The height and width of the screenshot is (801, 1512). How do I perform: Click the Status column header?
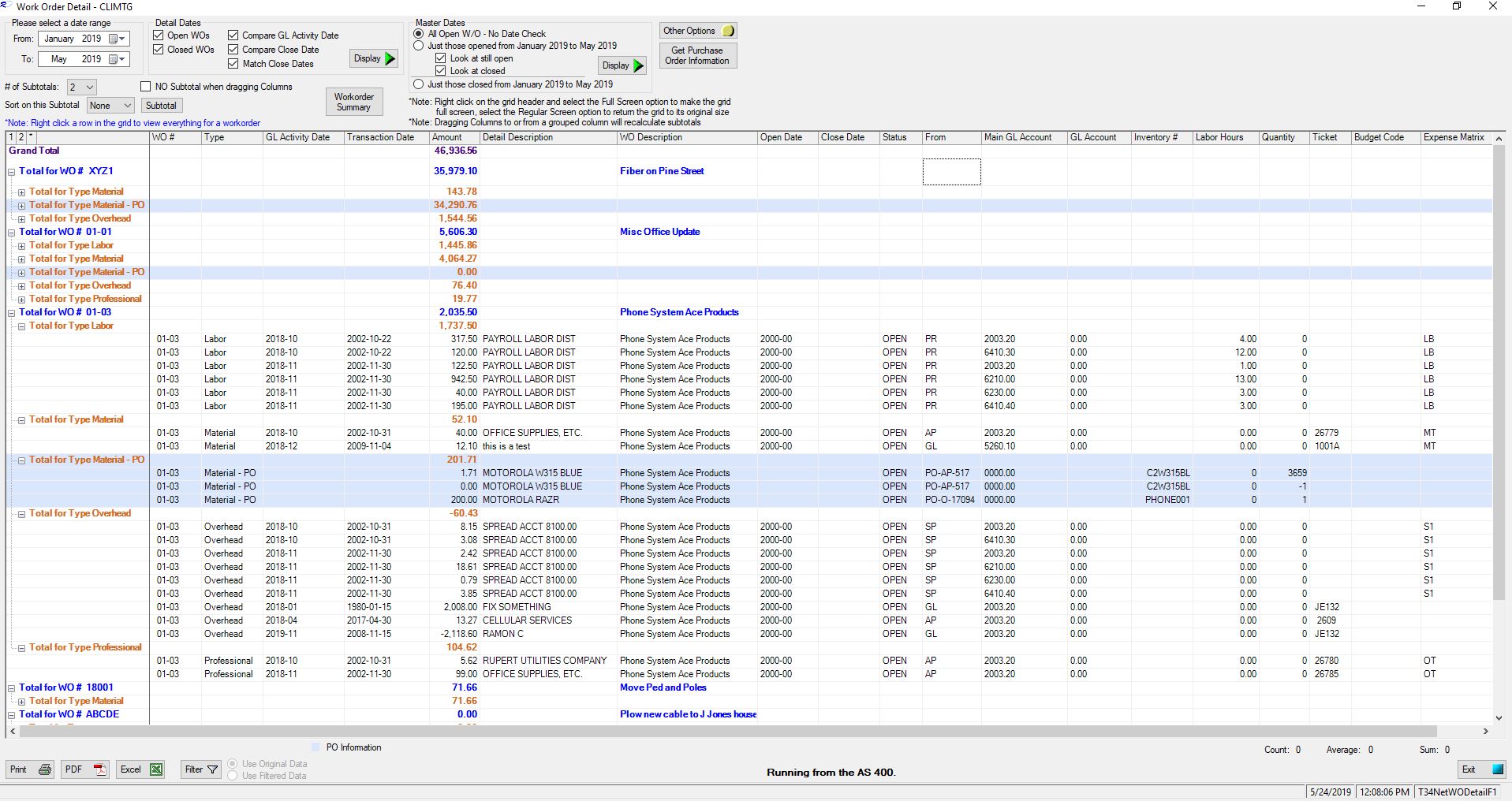pyautogui.click(x=900, y=137)
